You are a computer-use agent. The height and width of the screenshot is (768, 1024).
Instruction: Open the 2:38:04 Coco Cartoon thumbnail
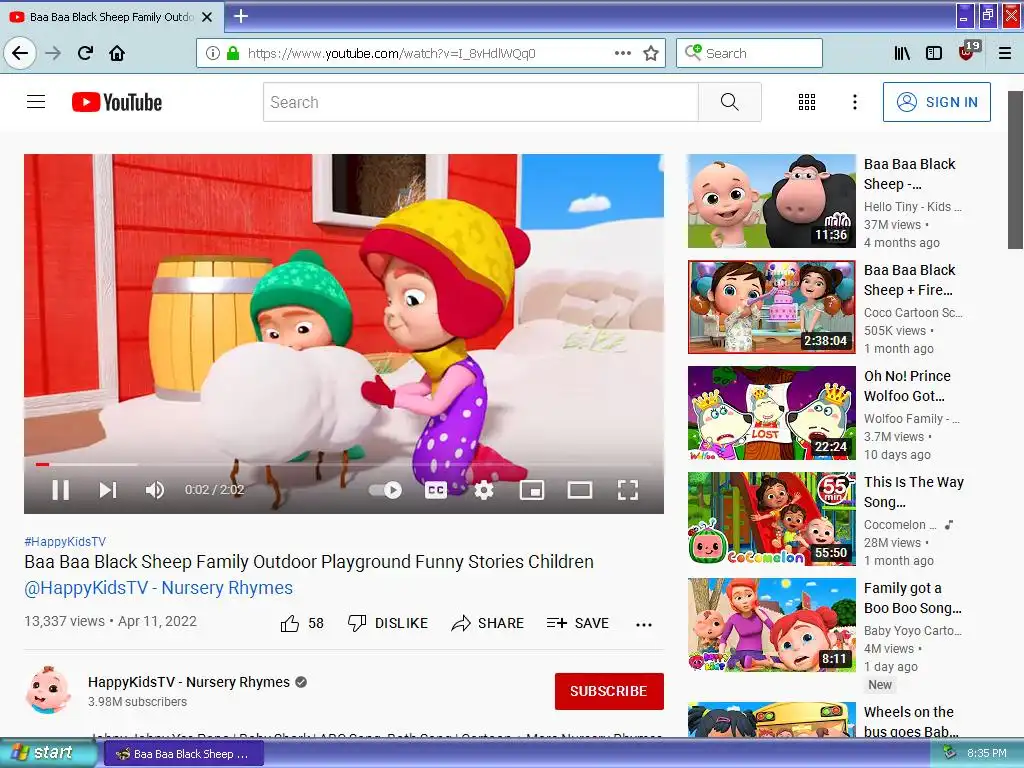point(771,307)
